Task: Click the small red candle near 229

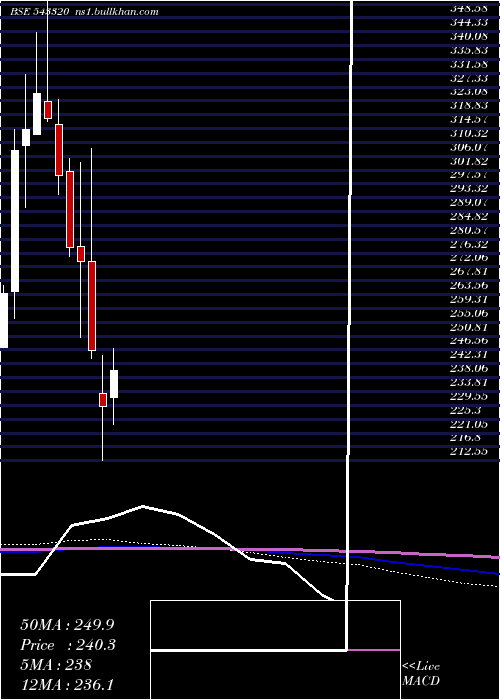Action: click(x=103, y=400)
